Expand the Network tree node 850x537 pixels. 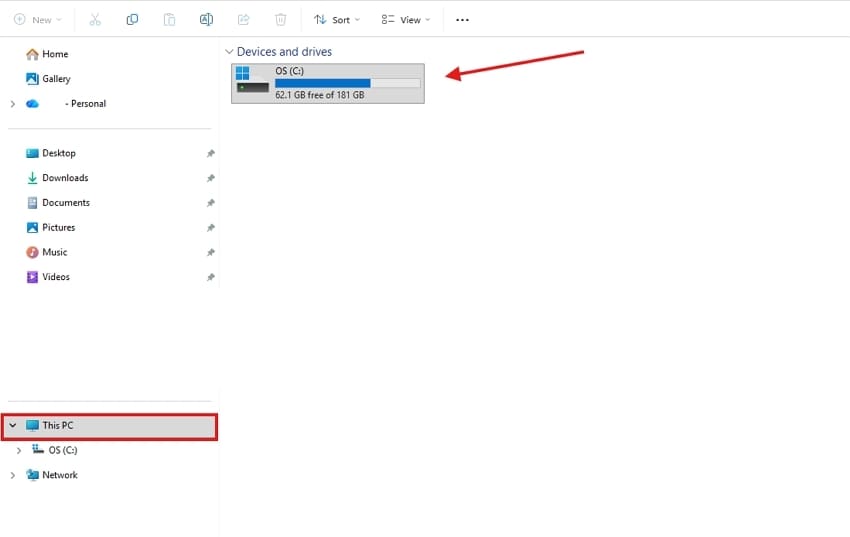tap(12, 475)
